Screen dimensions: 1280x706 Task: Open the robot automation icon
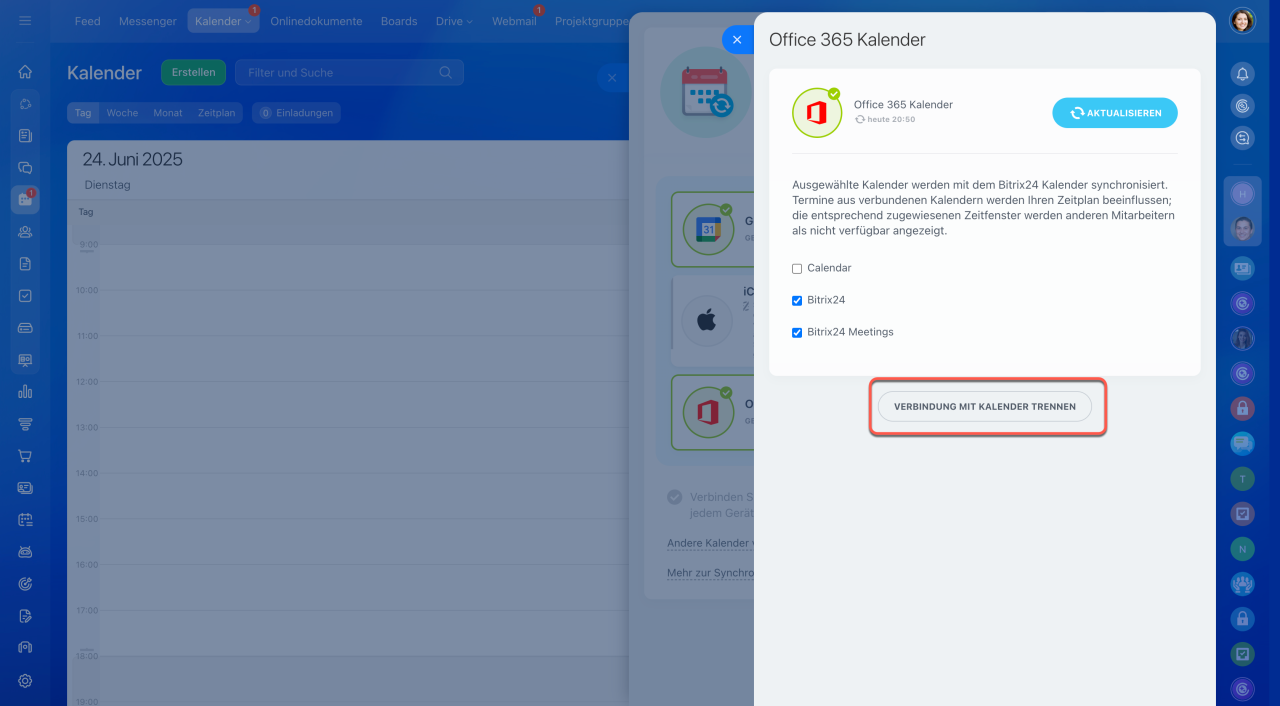click(25, 552)
